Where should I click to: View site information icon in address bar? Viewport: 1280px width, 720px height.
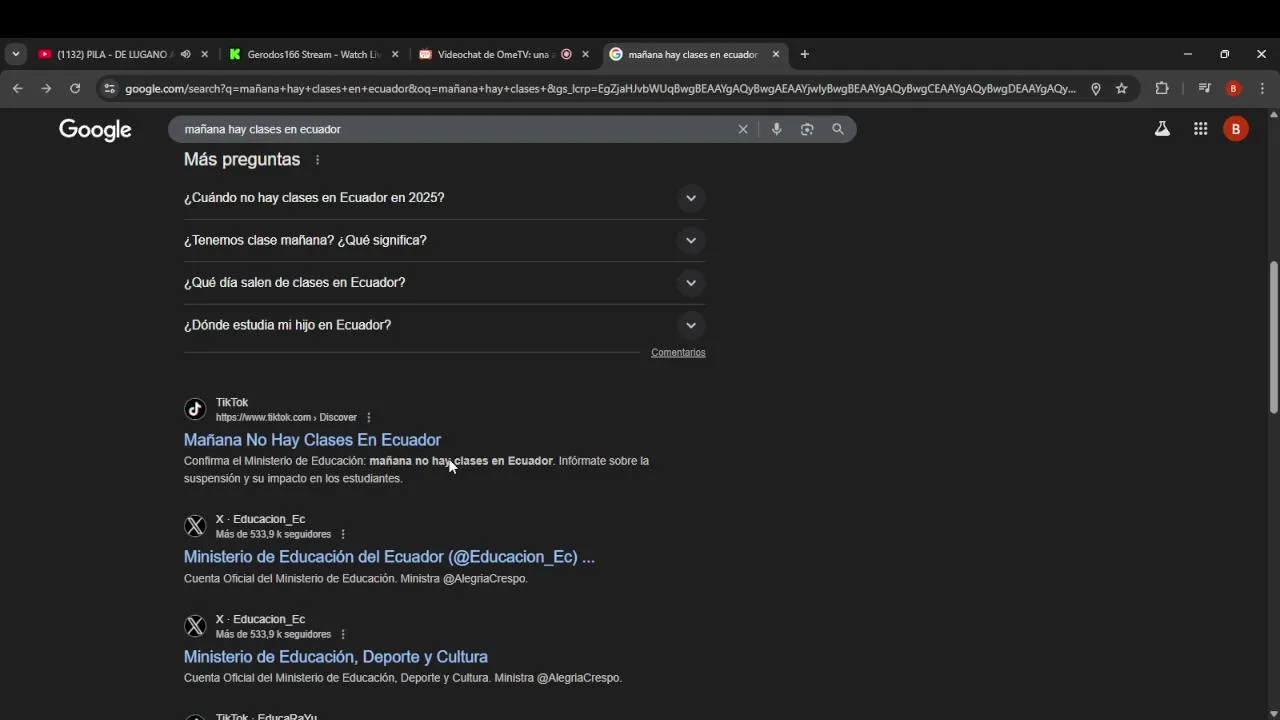[109, 89]
